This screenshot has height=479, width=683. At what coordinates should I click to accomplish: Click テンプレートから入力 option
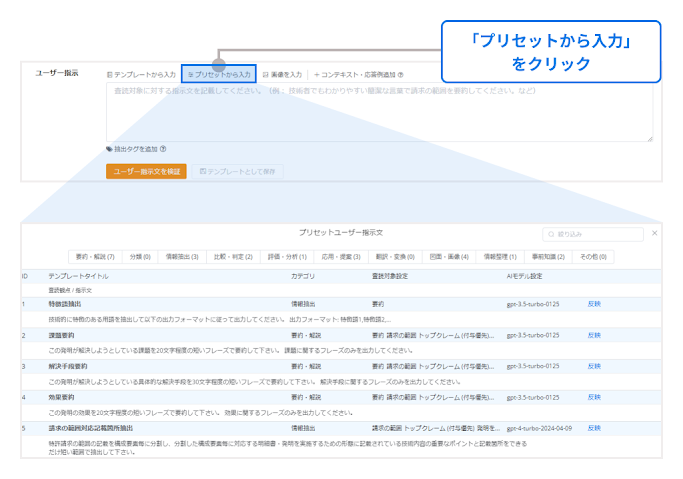coord(141,74)
